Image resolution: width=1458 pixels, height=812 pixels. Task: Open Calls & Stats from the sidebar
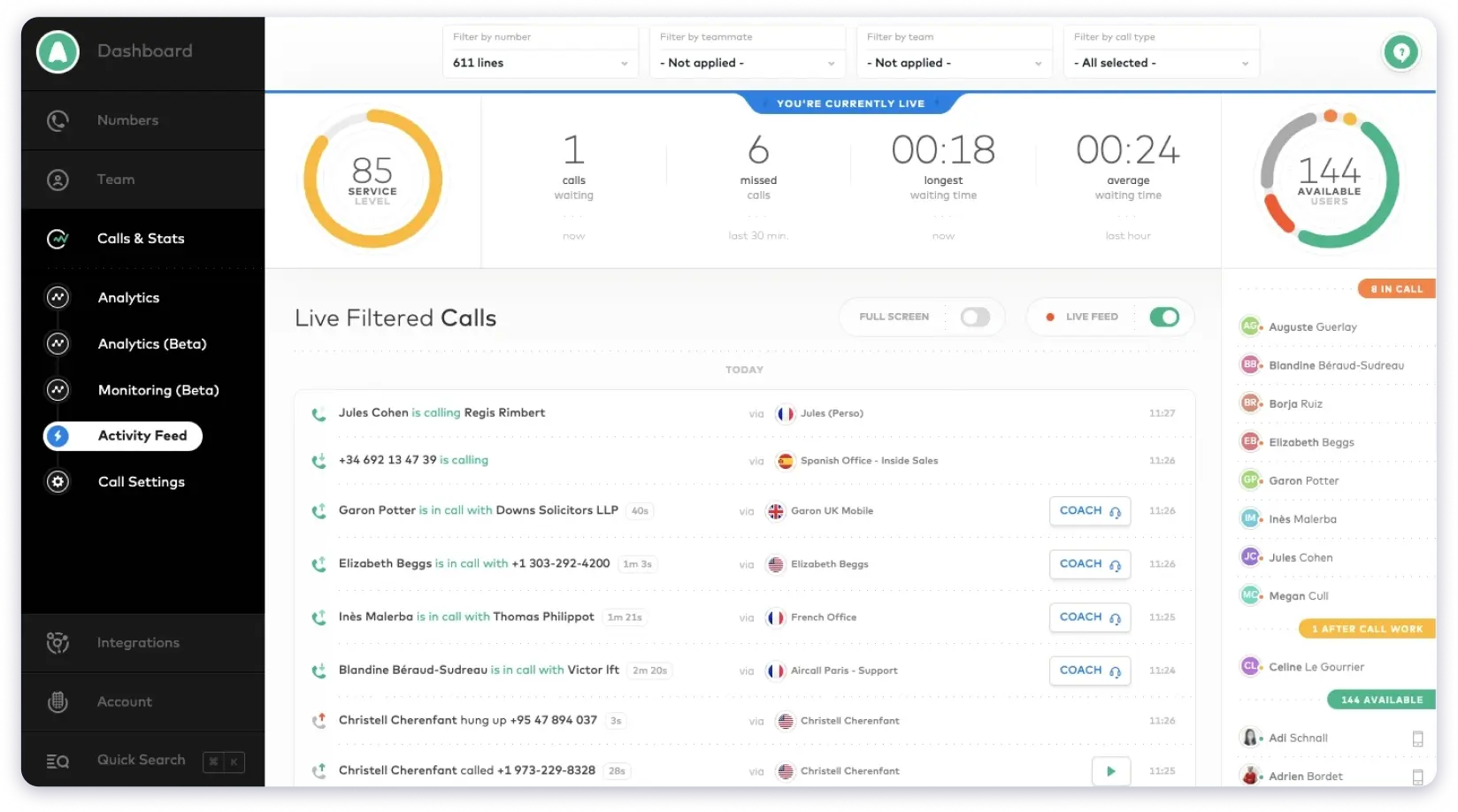[140, 238]
